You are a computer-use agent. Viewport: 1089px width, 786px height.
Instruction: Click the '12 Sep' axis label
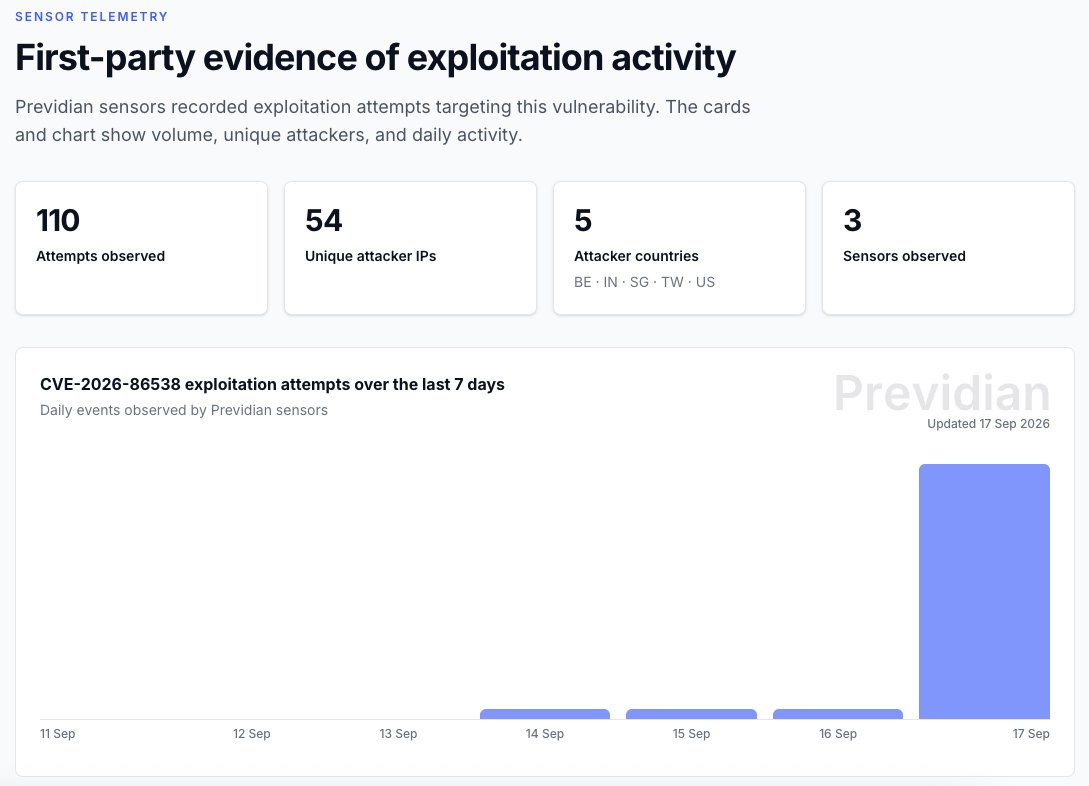(x=251, y=733)
